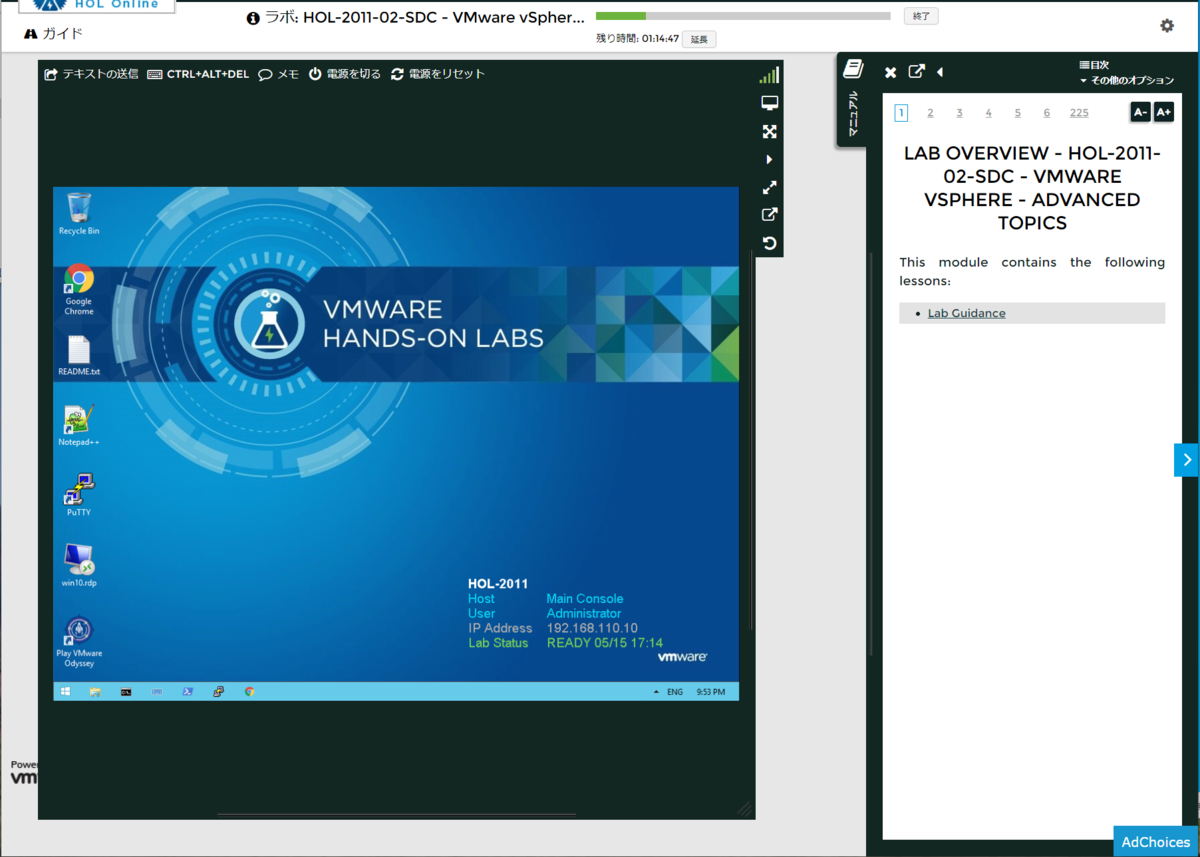Click the テキストの送信 send text button

(91, 74)
